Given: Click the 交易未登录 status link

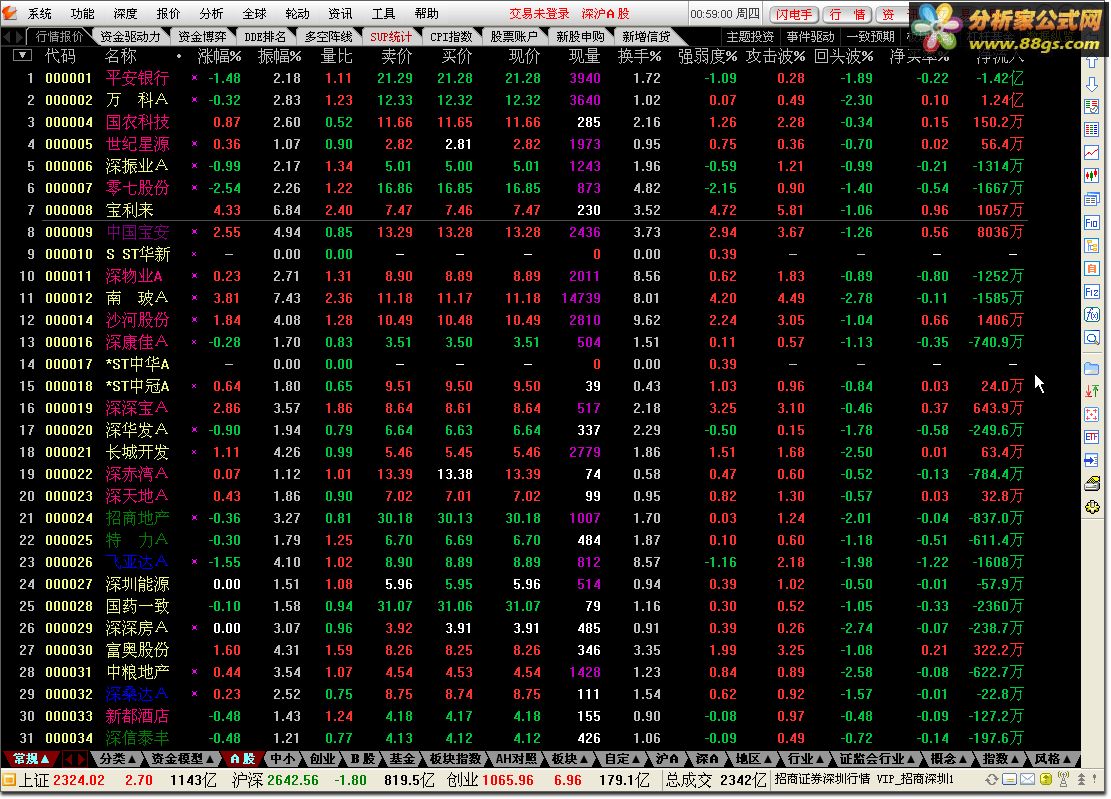Looking at the screenshot, I should (539, 13).
